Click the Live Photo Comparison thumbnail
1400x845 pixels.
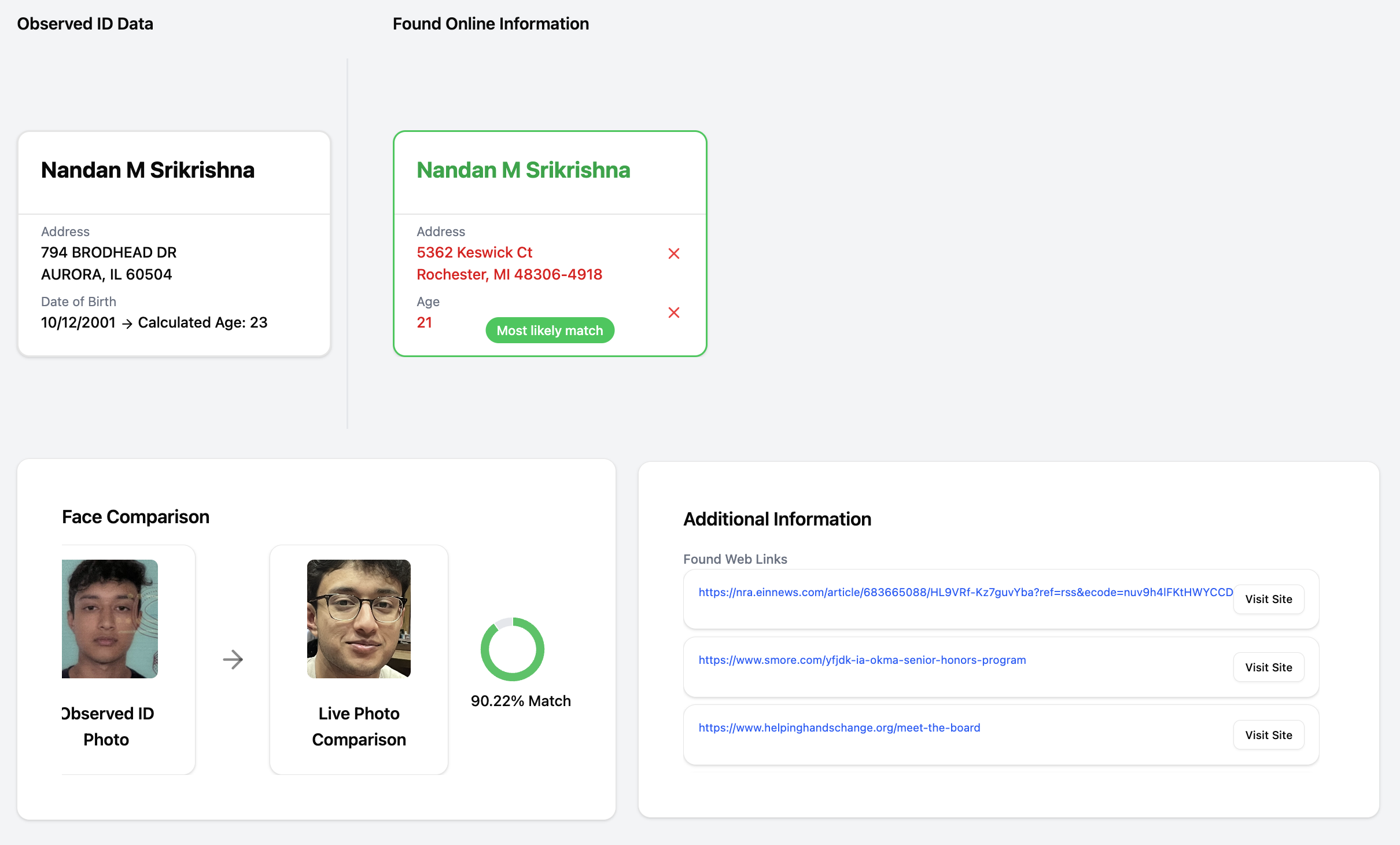point(359,619)
